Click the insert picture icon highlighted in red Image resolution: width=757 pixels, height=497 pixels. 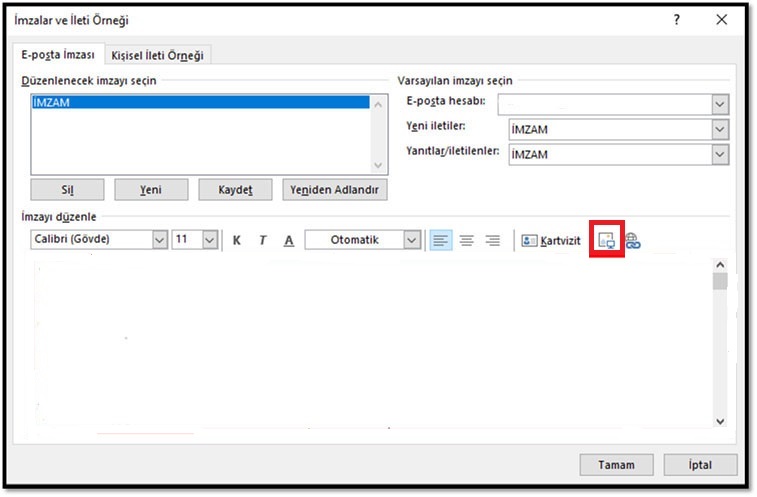click(x=606, y=240)
